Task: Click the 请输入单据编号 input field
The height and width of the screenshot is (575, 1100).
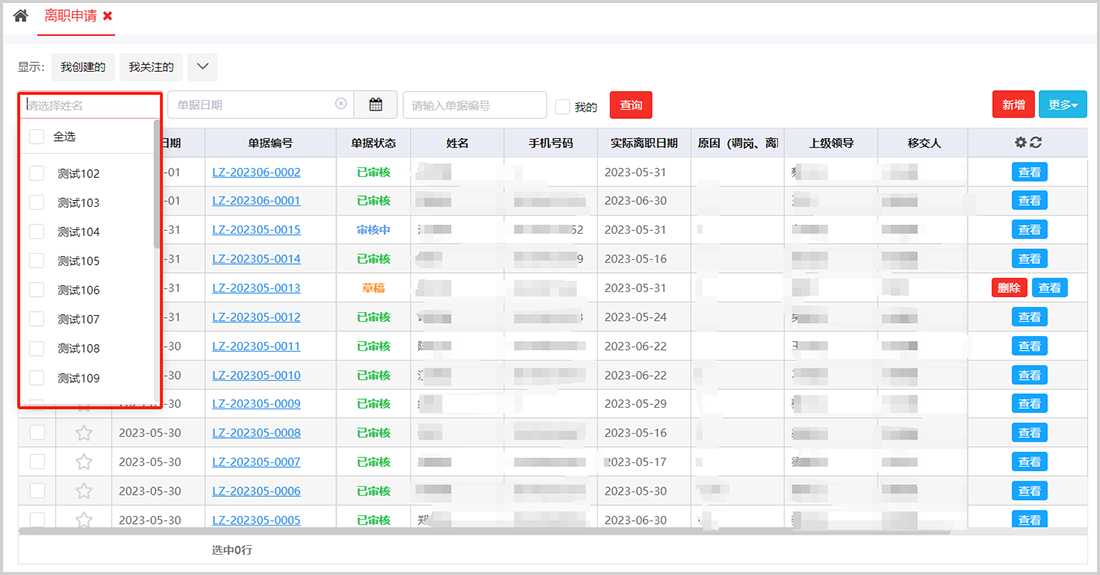Action: tap(474, 105)
